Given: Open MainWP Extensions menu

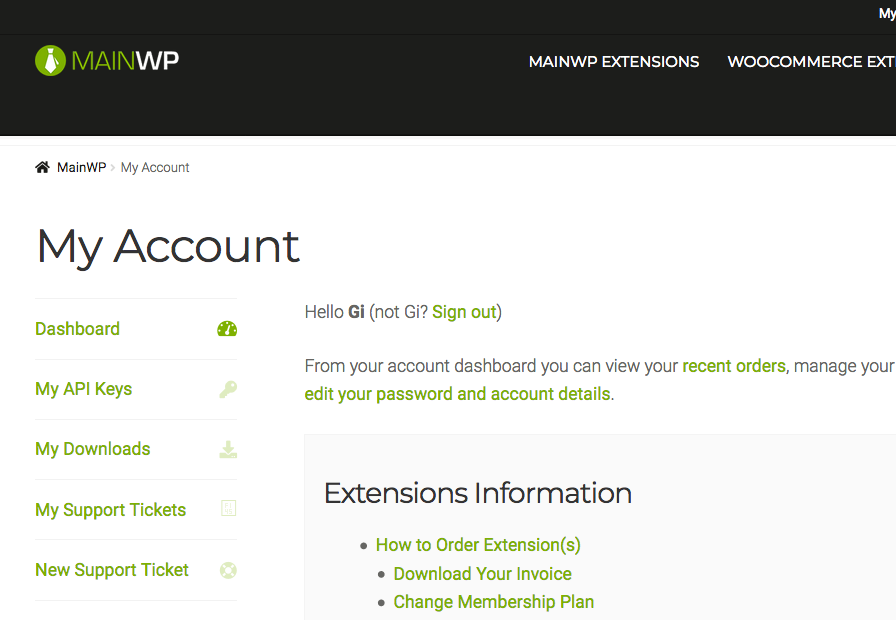Looking at the screenshot, I should 614,62.
